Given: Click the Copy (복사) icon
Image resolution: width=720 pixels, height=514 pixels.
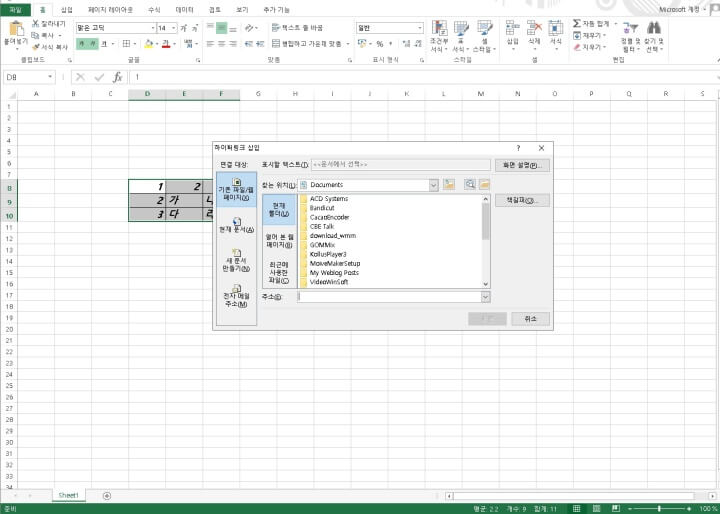Looking at the screenshot, I should pyautogui.click(x=35, y=35).
